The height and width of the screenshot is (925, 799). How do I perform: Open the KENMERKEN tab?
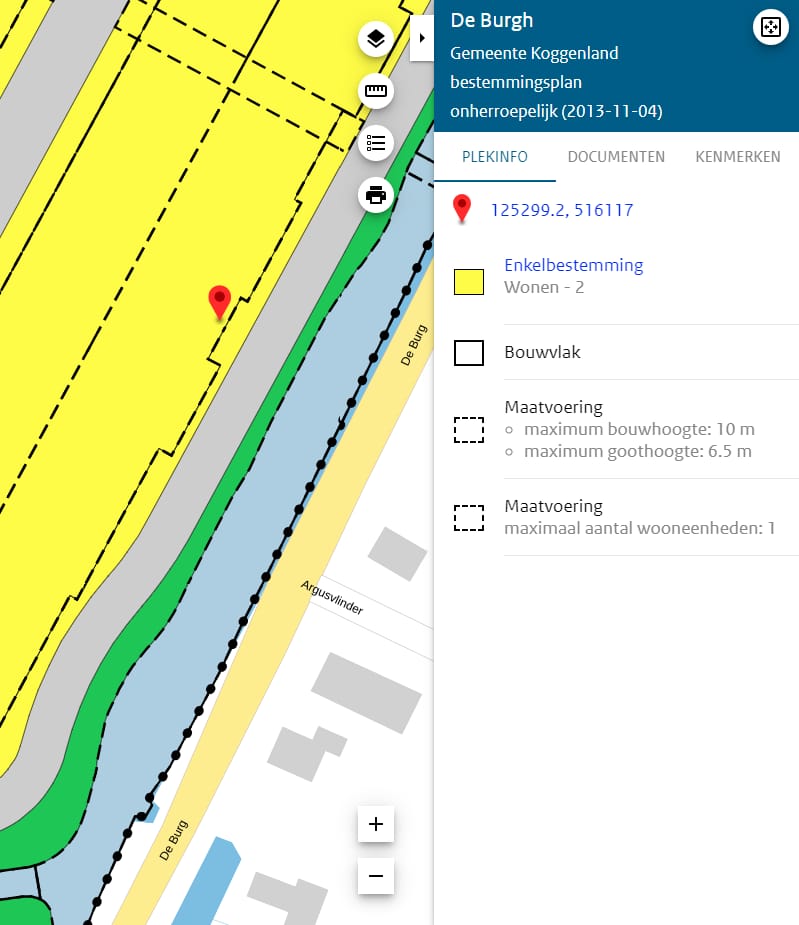tap(738, 157)
